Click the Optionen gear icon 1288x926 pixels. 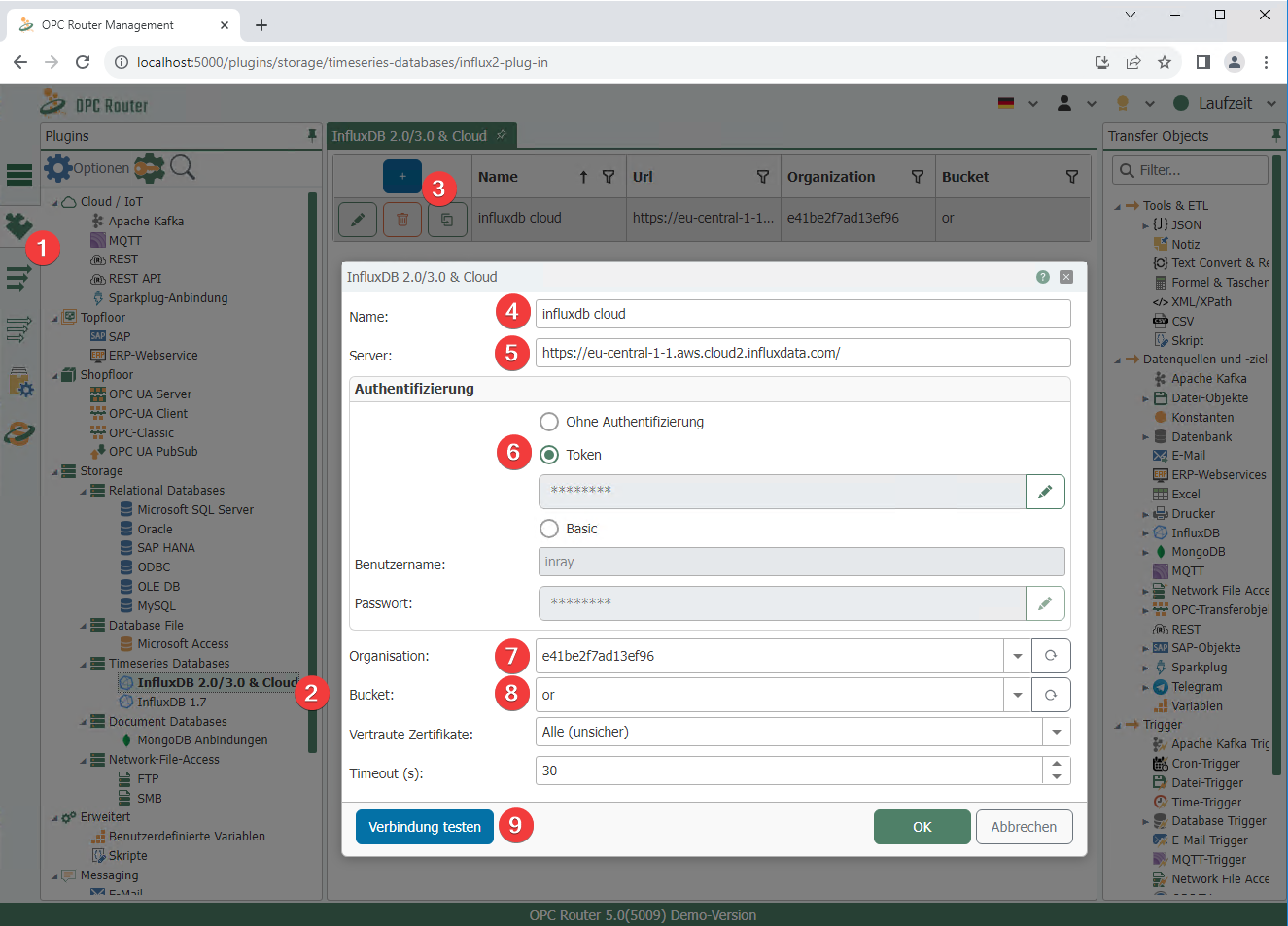[x=58, y=168]
